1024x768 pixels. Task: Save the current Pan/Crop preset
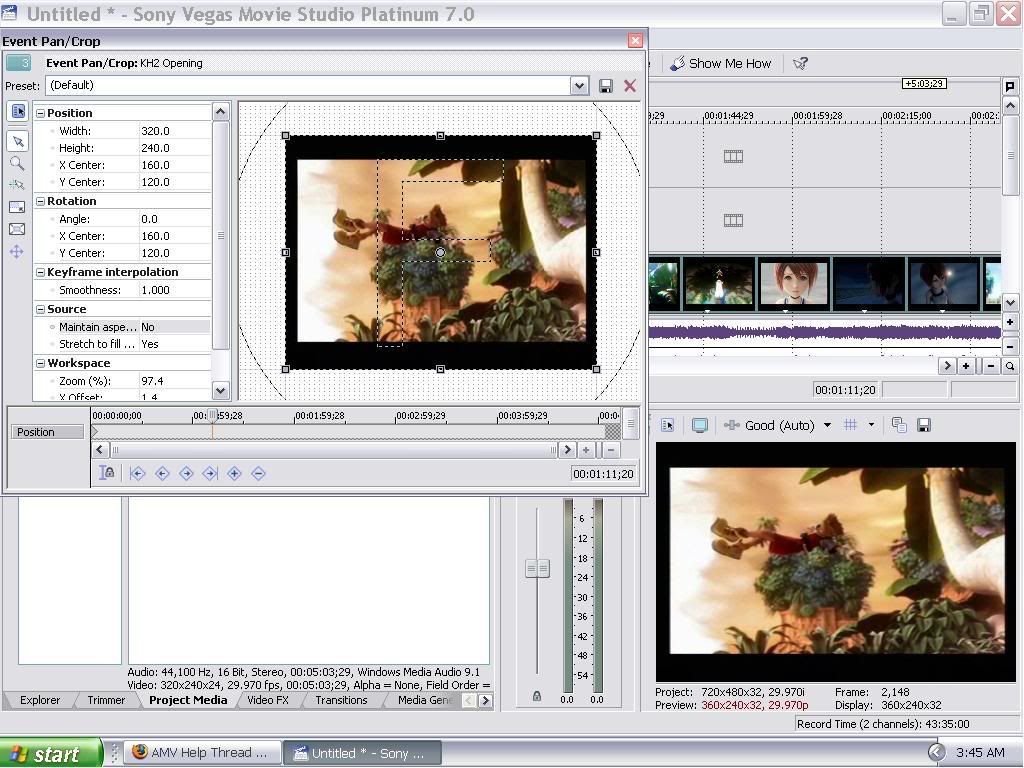tap(606, 86)
